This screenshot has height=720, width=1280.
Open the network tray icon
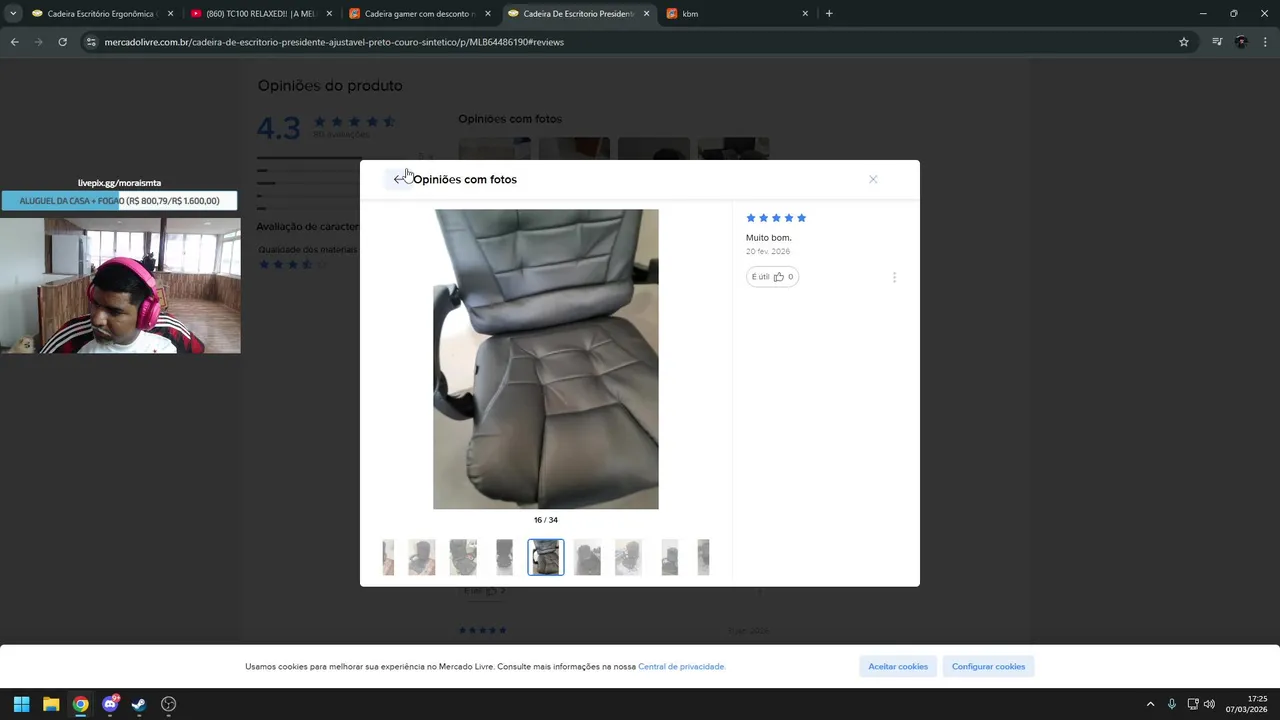[1193, 704]
